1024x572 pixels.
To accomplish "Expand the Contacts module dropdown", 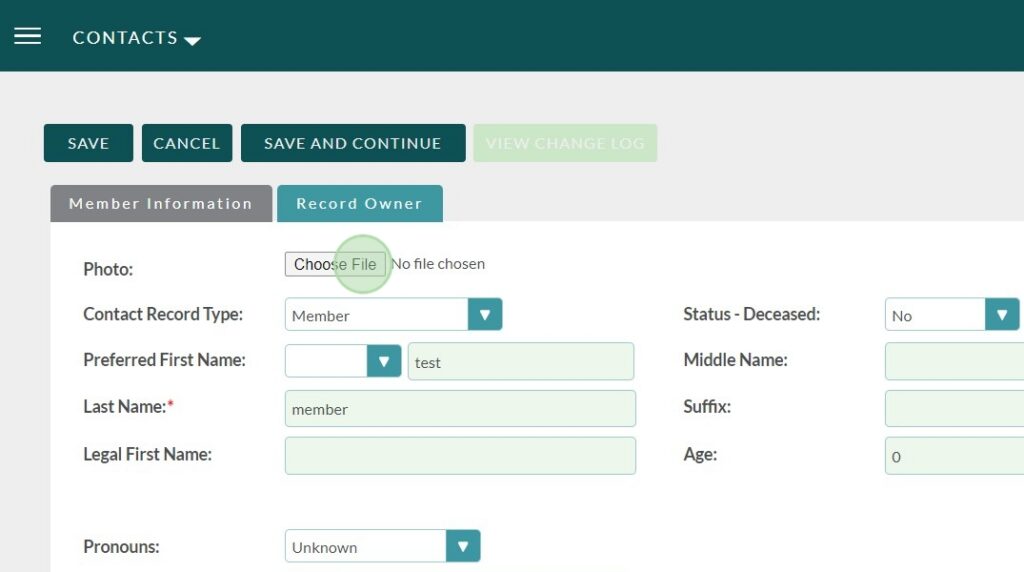I will point(136,38).
